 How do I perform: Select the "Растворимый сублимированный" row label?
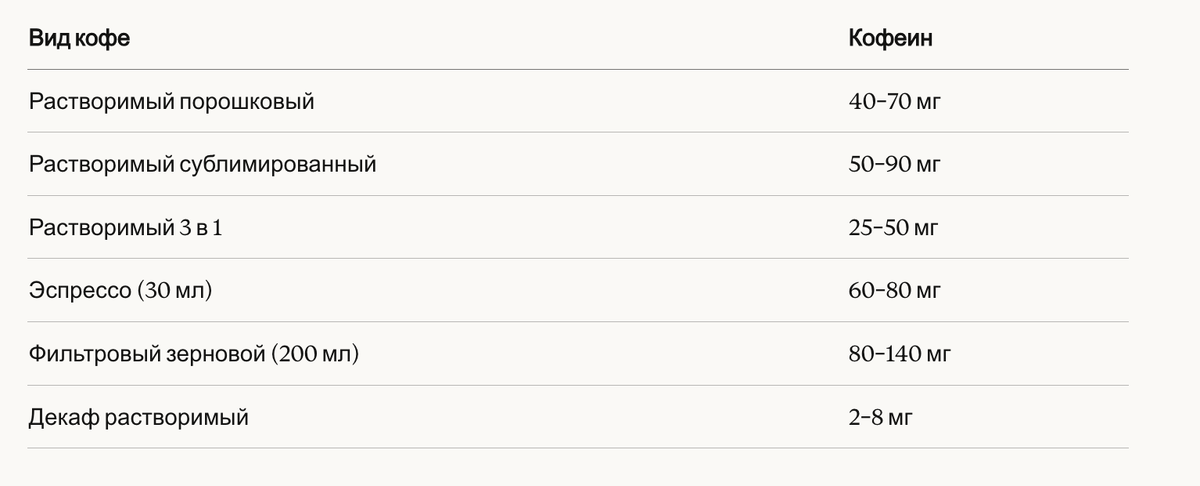click(x=203, y=165)
